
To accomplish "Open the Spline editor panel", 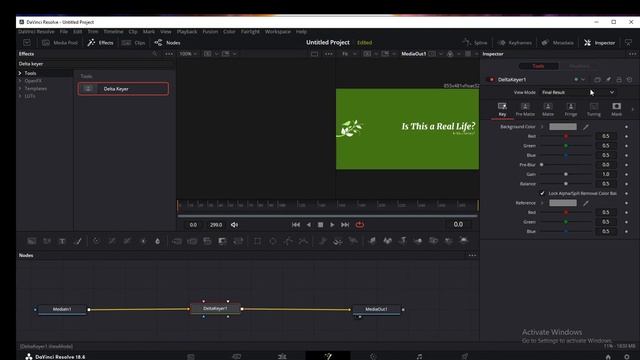I will pos(475,42).
